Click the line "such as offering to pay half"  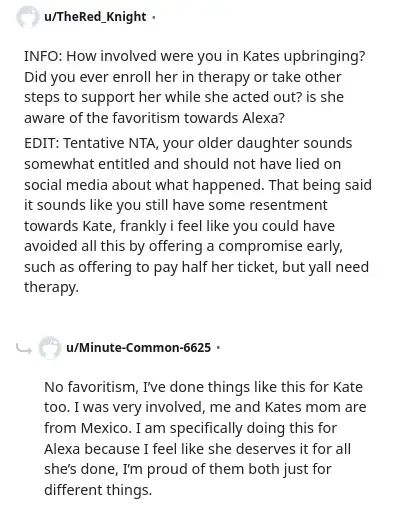tap(196, 267)
